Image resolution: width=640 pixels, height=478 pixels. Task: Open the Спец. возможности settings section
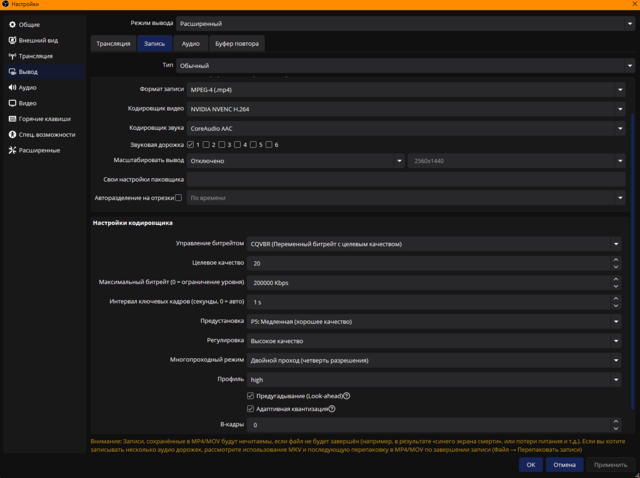(46, 134)
